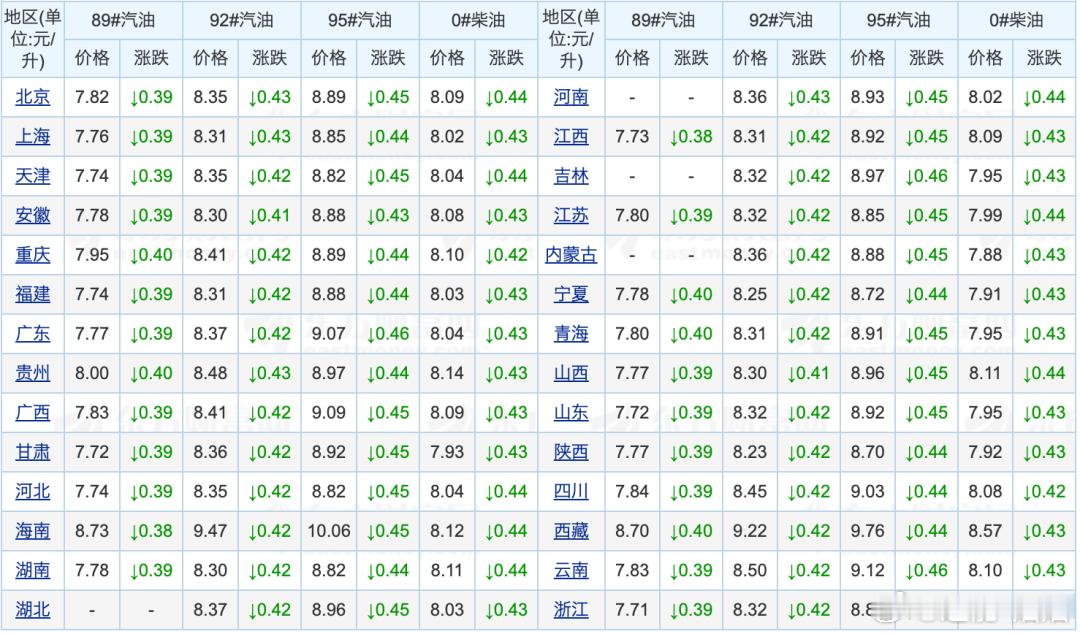The width and height of the screenshot is (1080, 634).
Task: Click 宁夏 92# price 8.25
Action: click(749, 294)
